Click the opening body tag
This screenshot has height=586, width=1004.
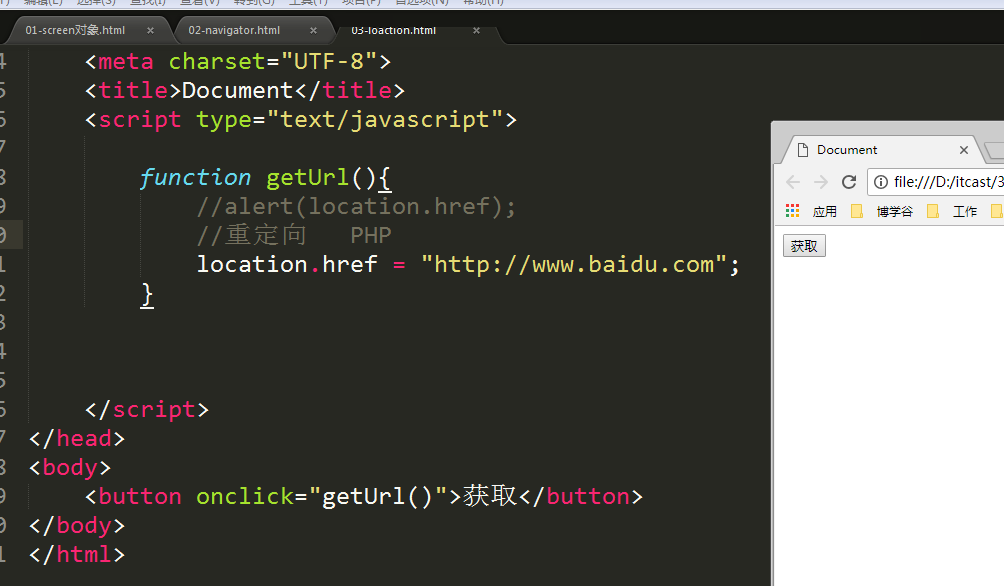click(70, 468)
